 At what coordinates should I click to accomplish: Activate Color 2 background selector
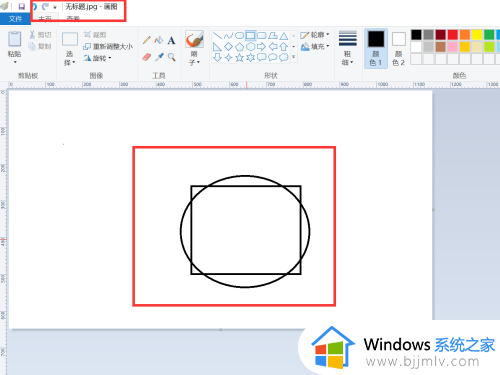tap(398, 49)
